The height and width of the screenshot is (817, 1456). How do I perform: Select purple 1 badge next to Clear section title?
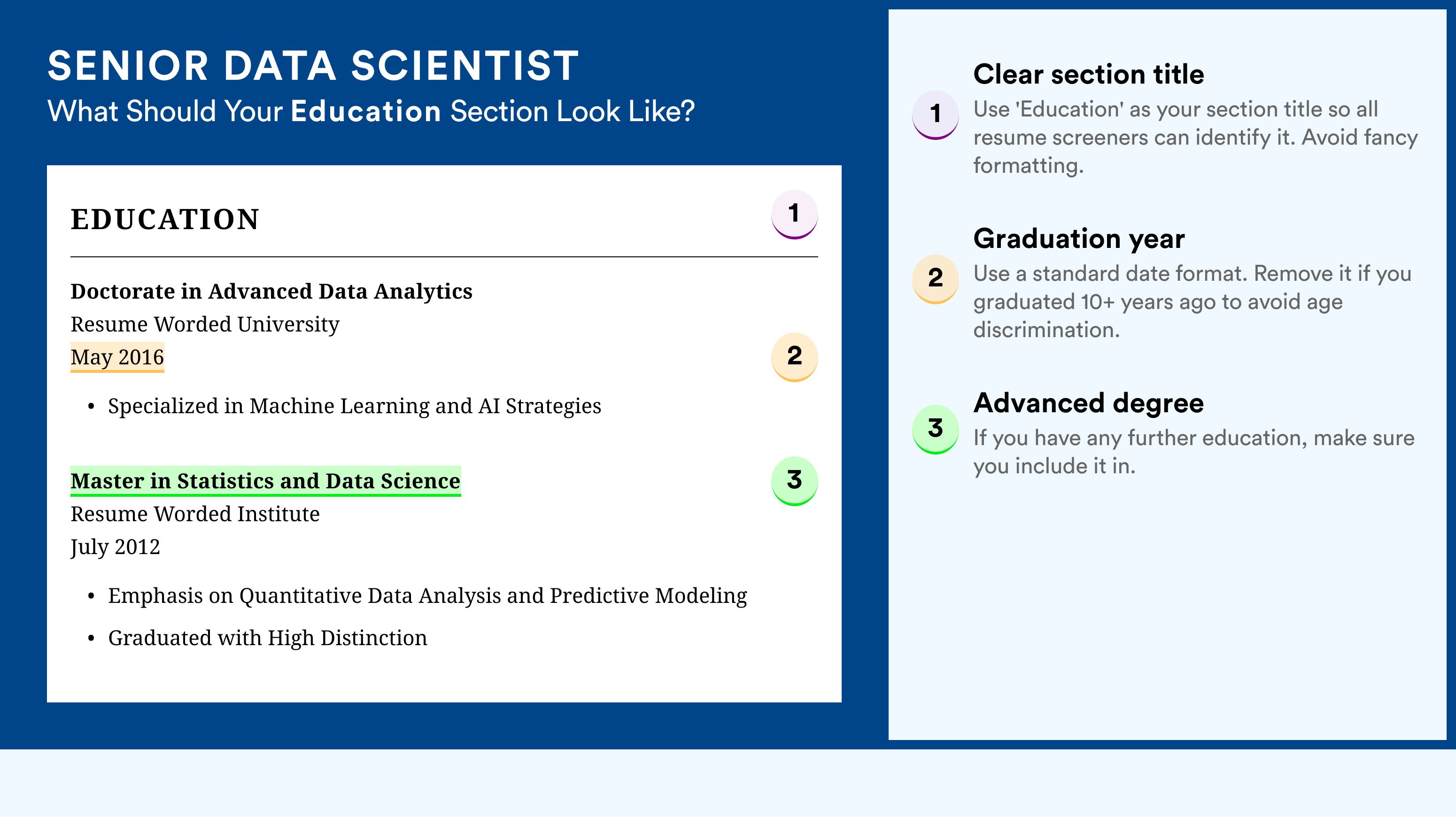point(935,115)
